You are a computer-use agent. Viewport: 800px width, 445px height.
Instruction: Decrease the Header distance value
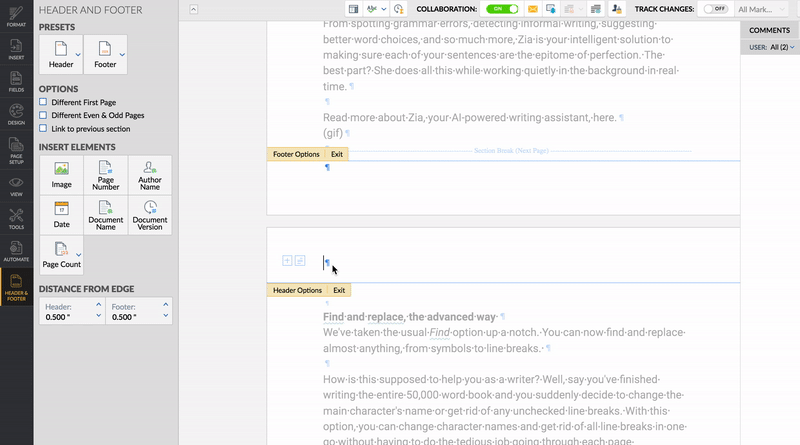(98, 315)
